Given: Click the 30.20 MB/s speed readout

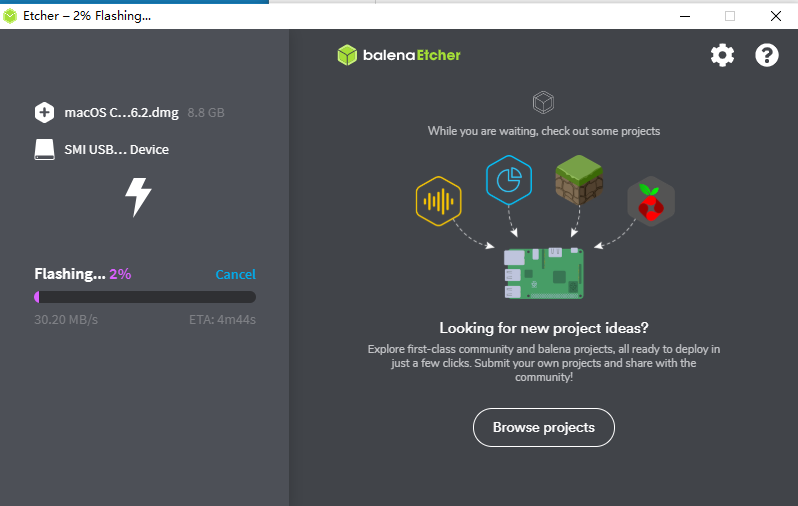Looking at the screenshot, I should tap(66, 320).
